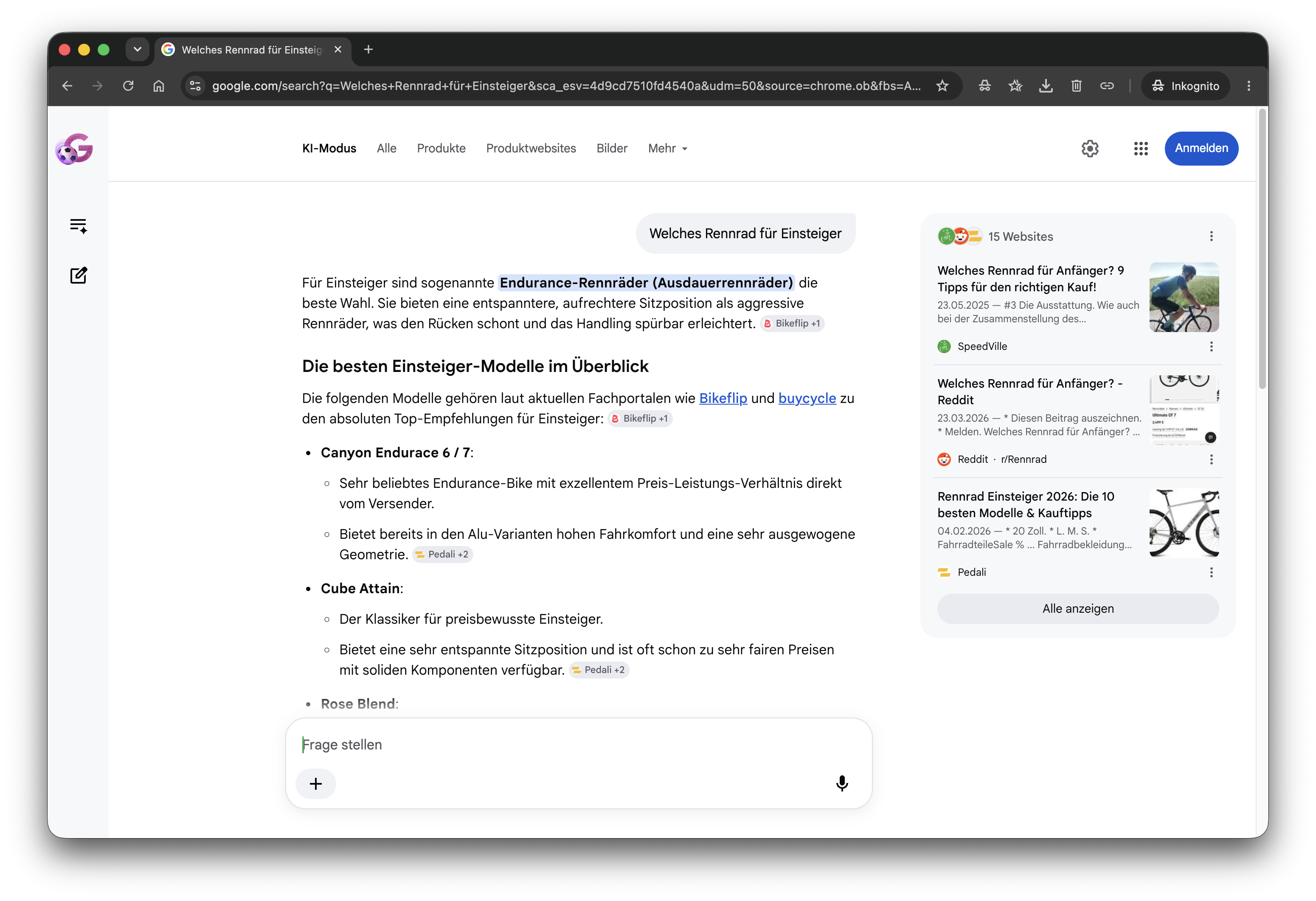The width and height of the screenshot is (1316, 901).
Task: Open the Google apps grid
Action: click(x=1140, y=148)
